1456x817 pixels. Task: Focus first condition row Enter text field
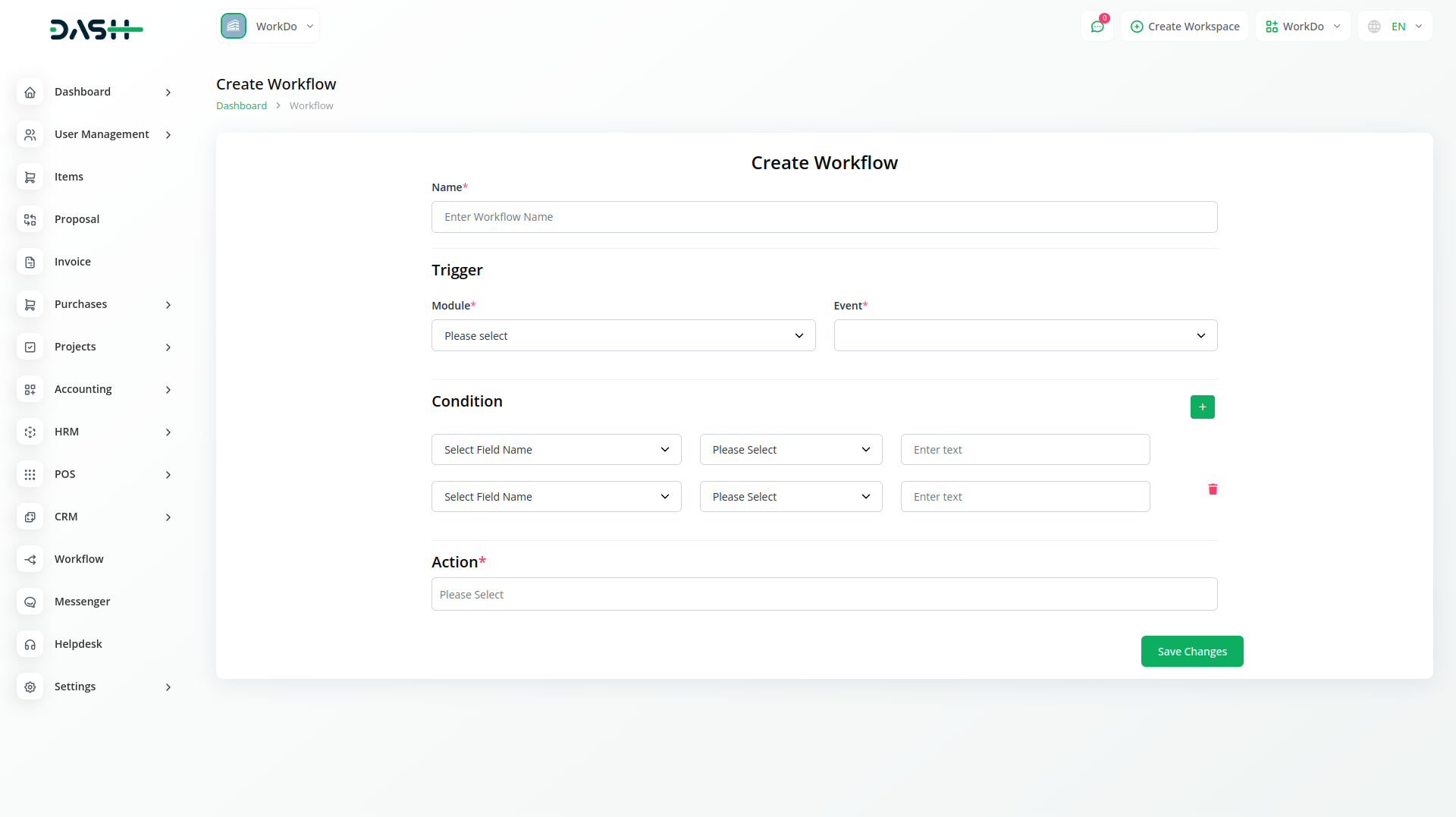tap(1025, 450)
